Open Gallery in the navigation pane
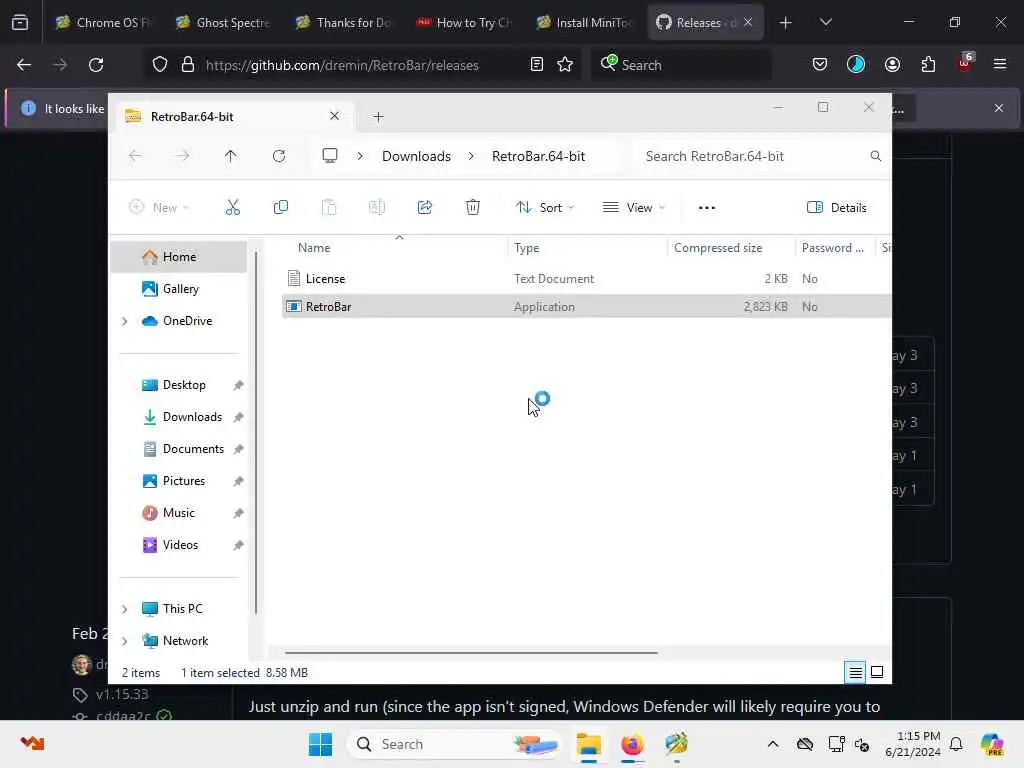Screen dimensions: 1024x768 pyautogui.click(x=180, y=289)
